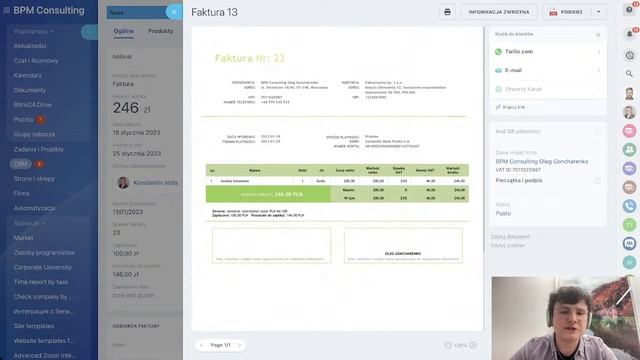640x360 pixels.
Task: Open the brown chat bubble icon
Action: [x=629, y=187]
